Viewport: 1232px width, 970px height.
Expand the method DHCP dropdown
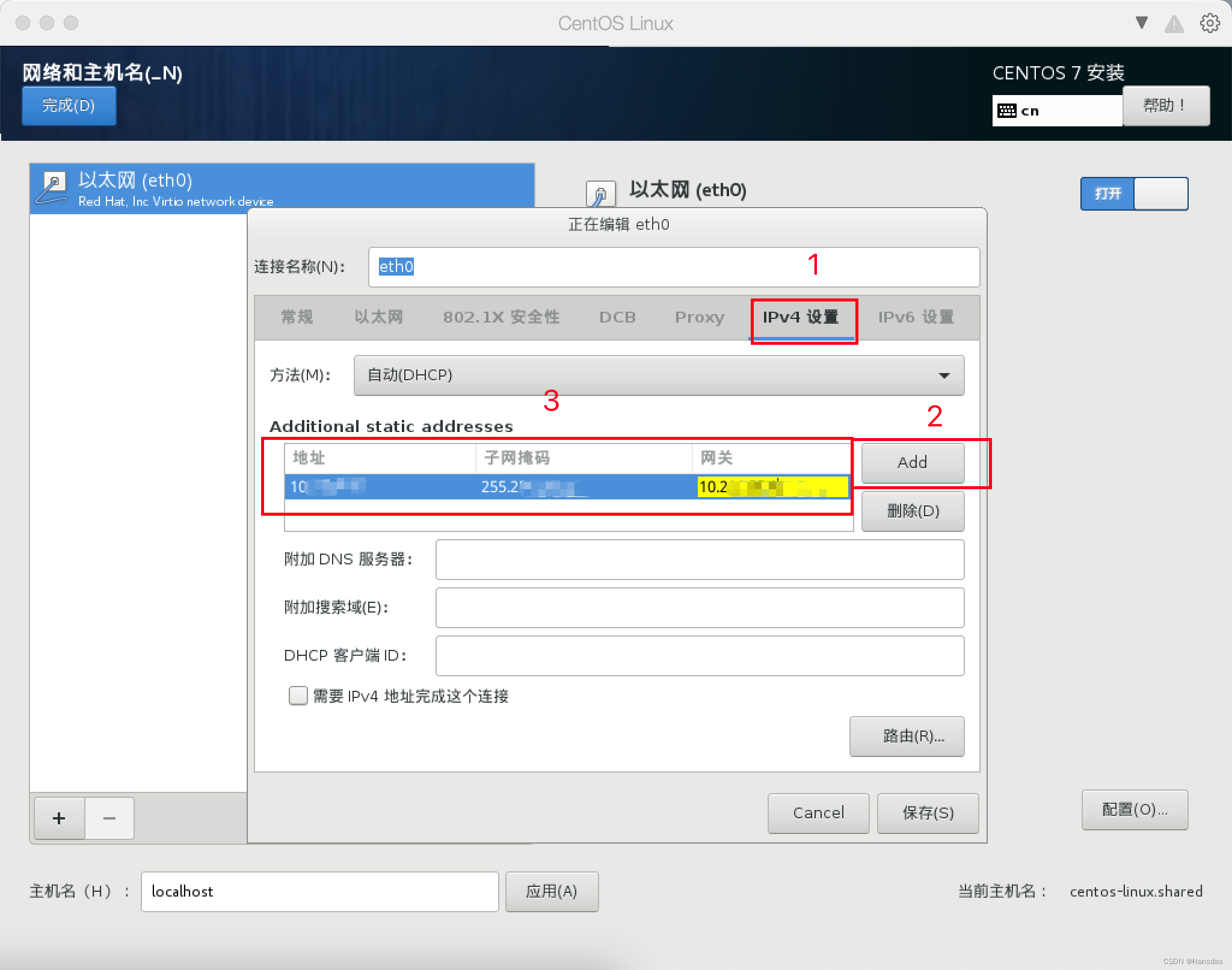click(659, 375)
